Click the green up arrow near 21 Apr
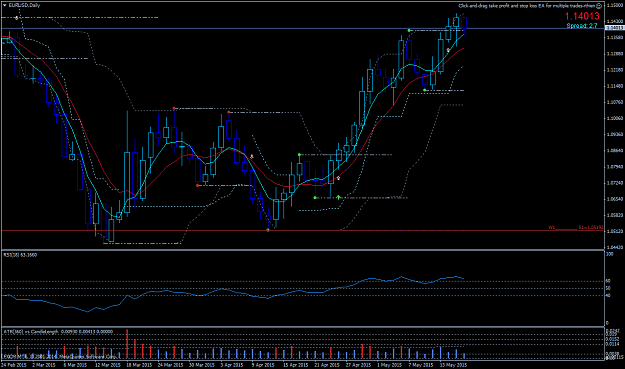The image size is (625, 369). (x=338, y=197)
